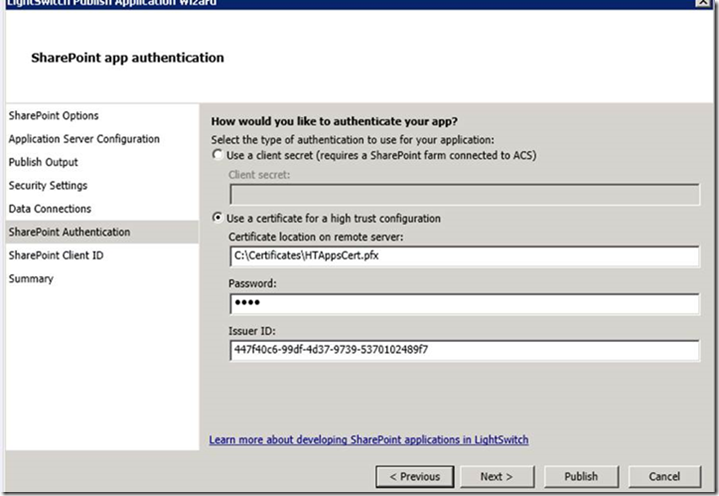
Task: Select SharePoint Authentication step
Action: [x=102, y=232]
